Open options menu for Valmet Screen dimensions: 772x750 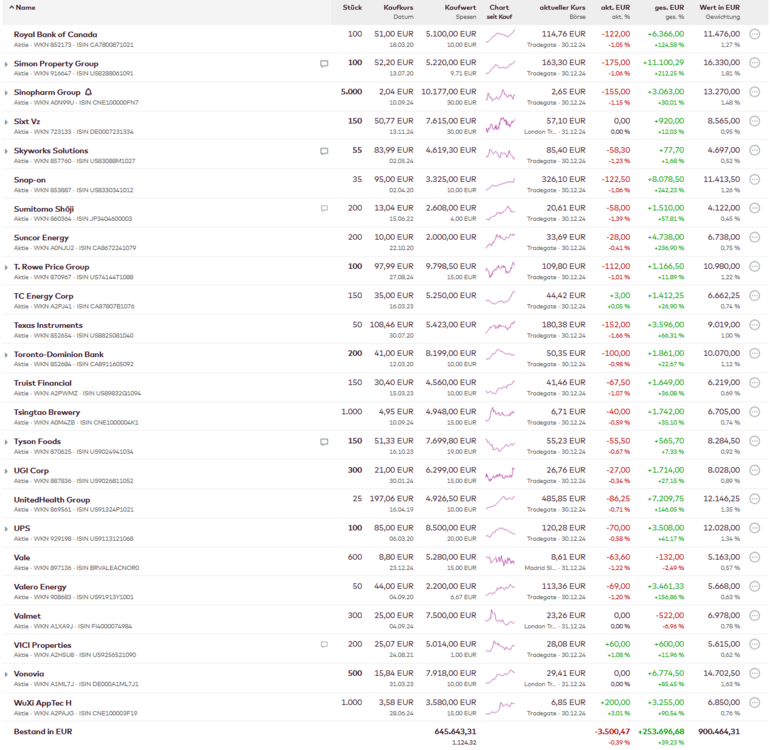[754, 616]
